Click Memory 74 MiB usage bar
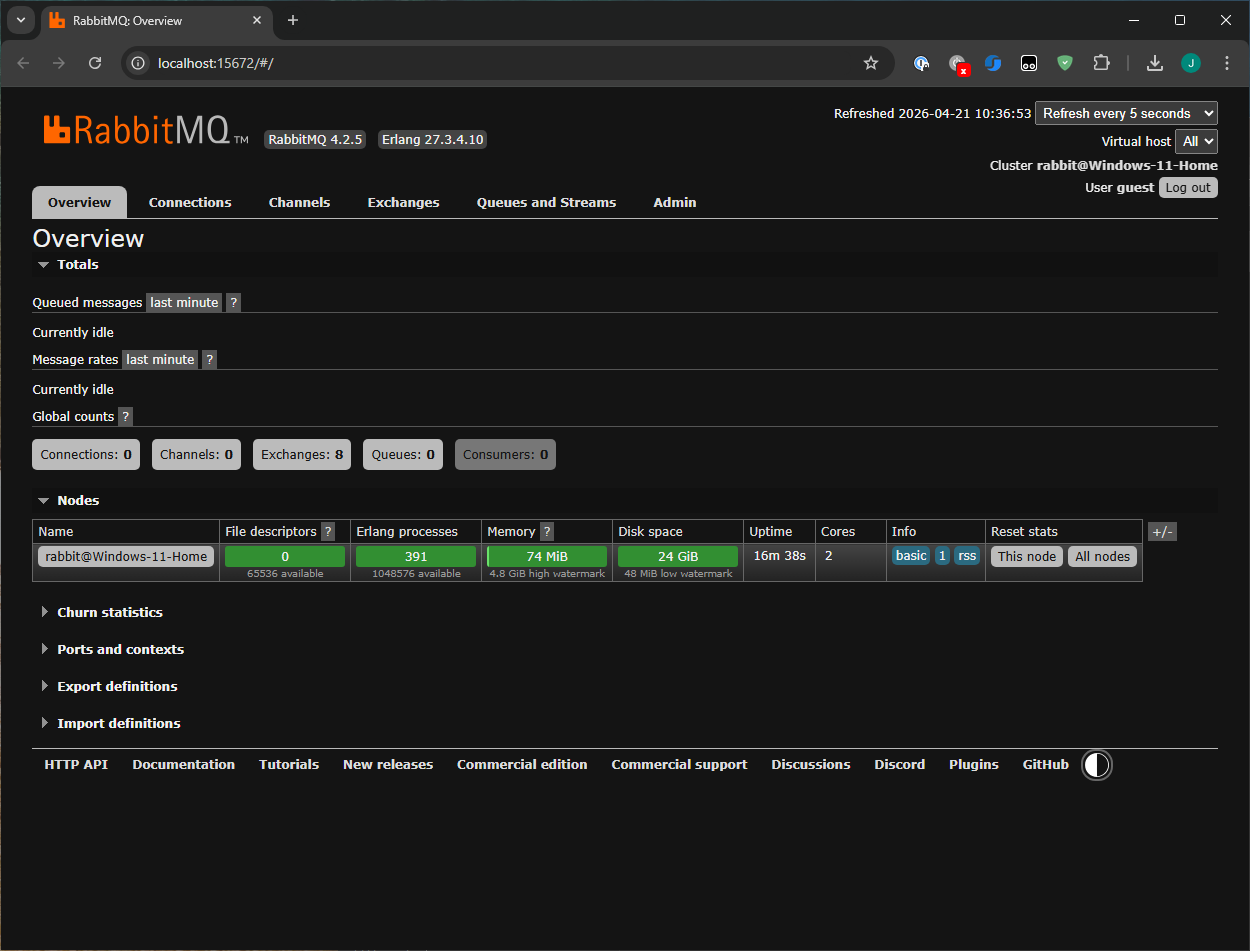The height and width of the screenshot is (951, 1250). [547, 556]
